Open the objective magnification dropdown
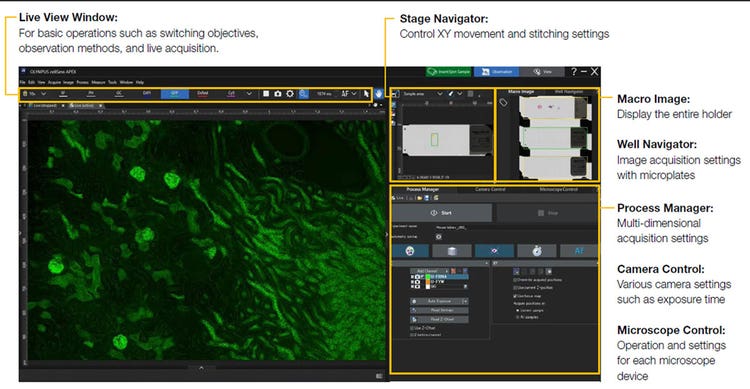Image resolution: width=750 pixels, height=389 pixels. pos(44,94)
